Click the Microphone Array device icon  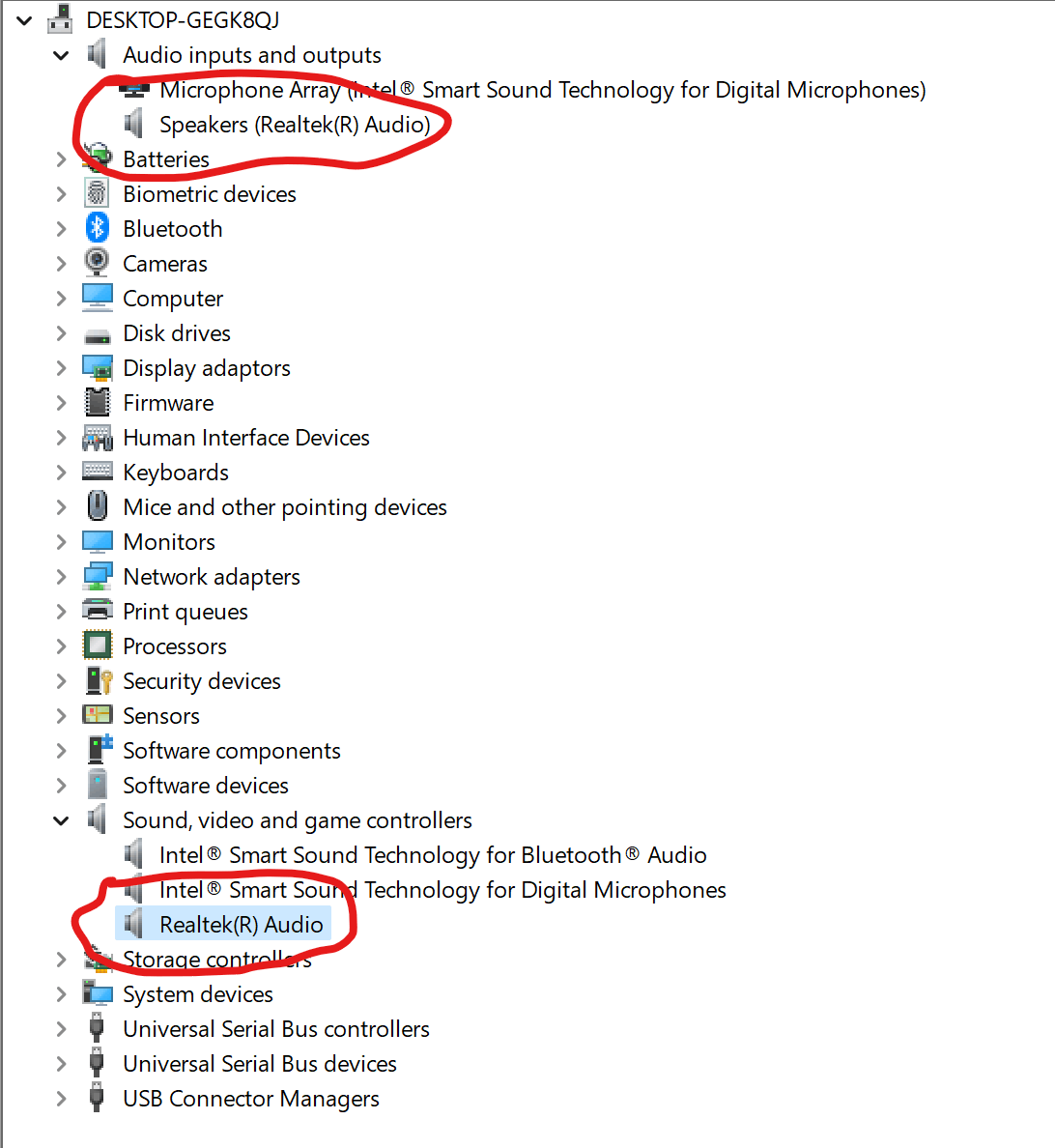(x=134, y=89)
